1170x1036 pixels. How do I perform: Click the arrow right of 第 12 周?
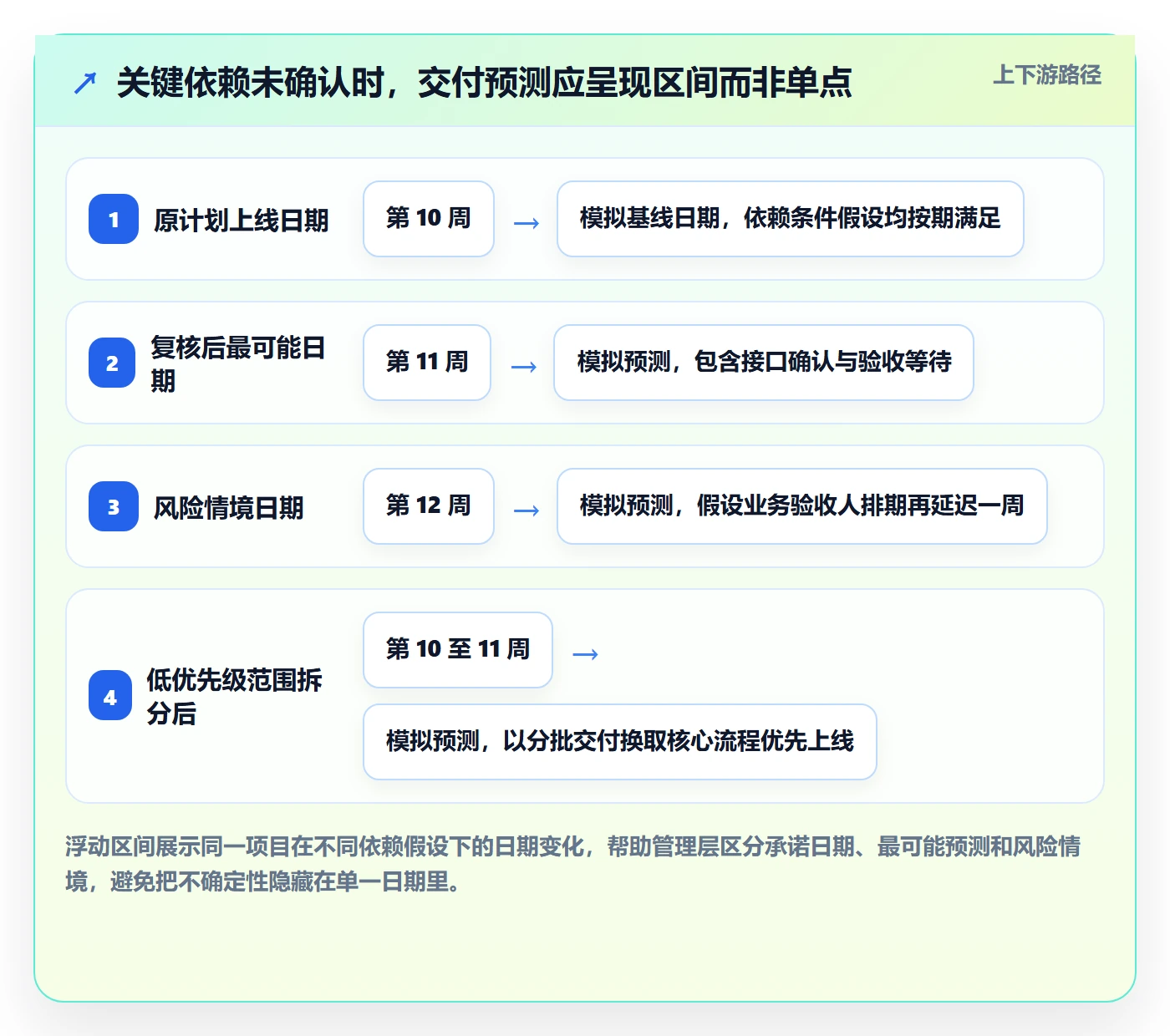coord(526,510)
